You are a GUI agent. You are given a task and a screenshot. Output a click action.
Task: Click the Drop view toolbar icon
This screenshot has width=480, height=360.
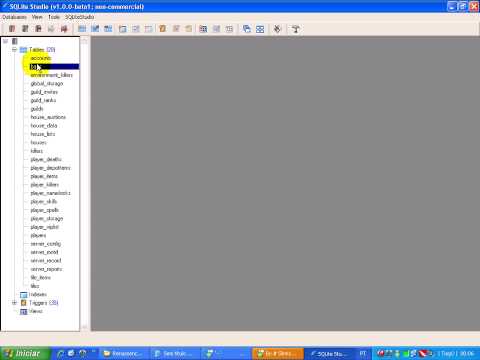[229, 29]
